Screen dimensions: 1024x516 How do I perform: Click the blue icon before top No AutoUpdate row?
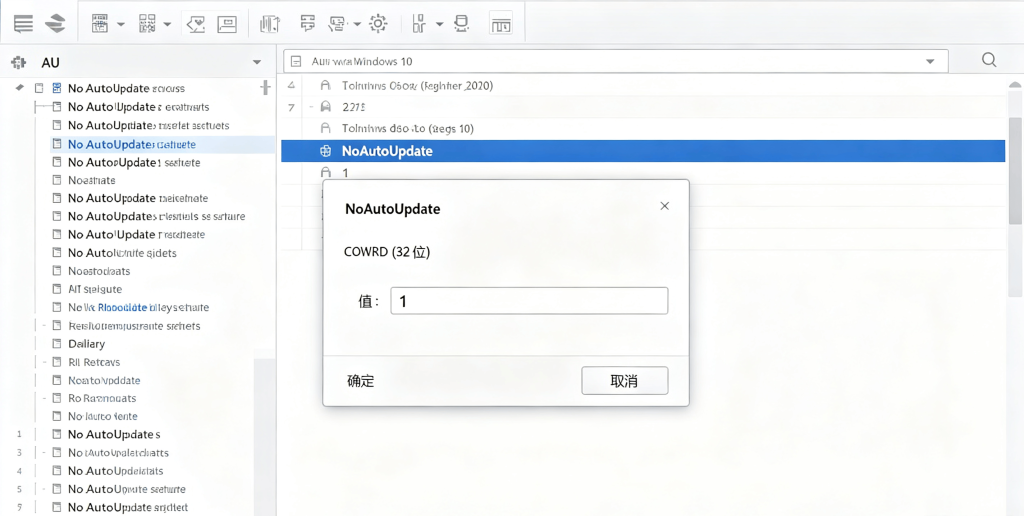tap(57, 88)
